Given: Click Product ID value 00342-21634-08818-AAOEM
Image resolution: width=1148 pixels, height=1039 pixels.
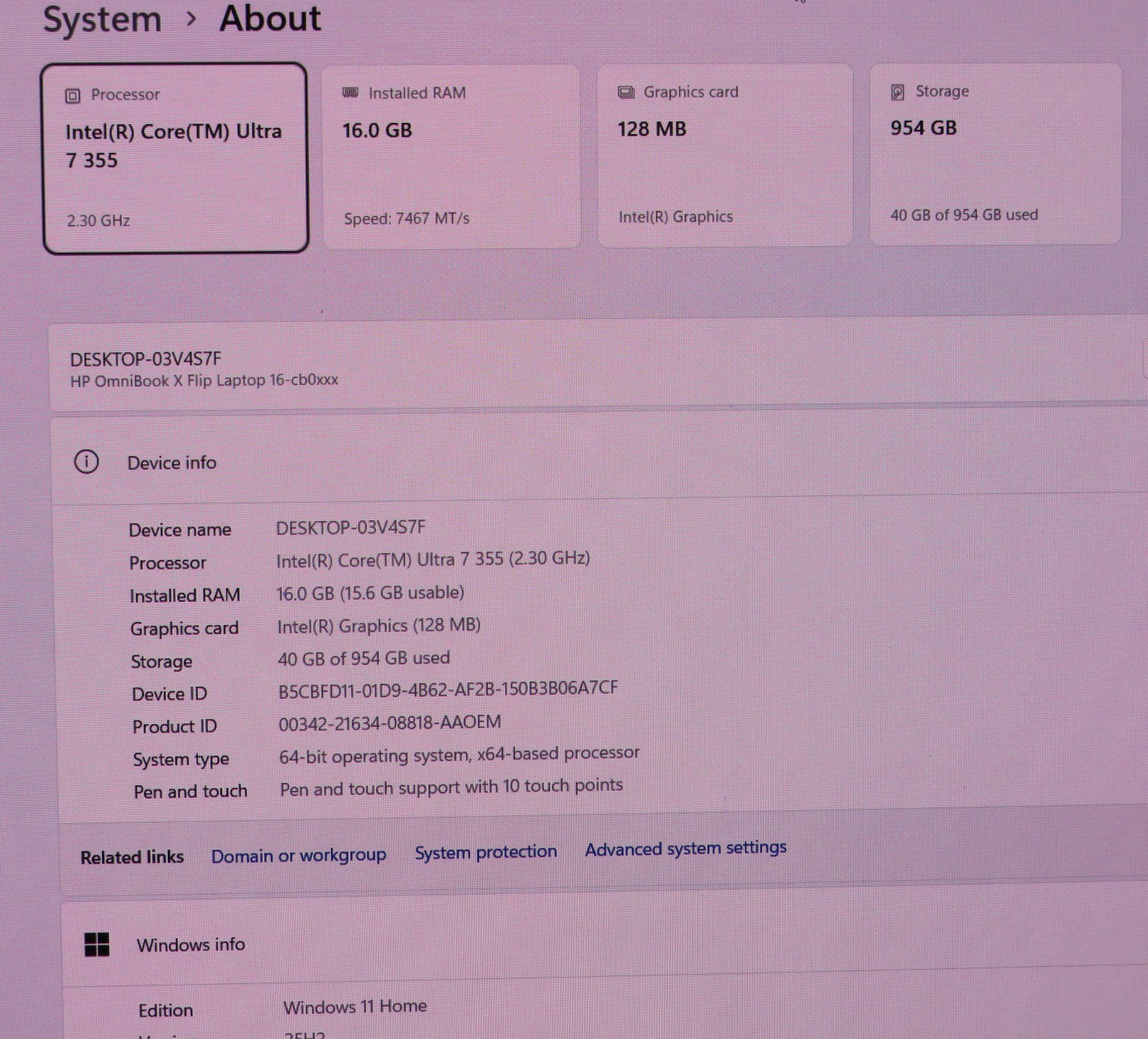Looking at the screenshot, I should pos(390,723).
